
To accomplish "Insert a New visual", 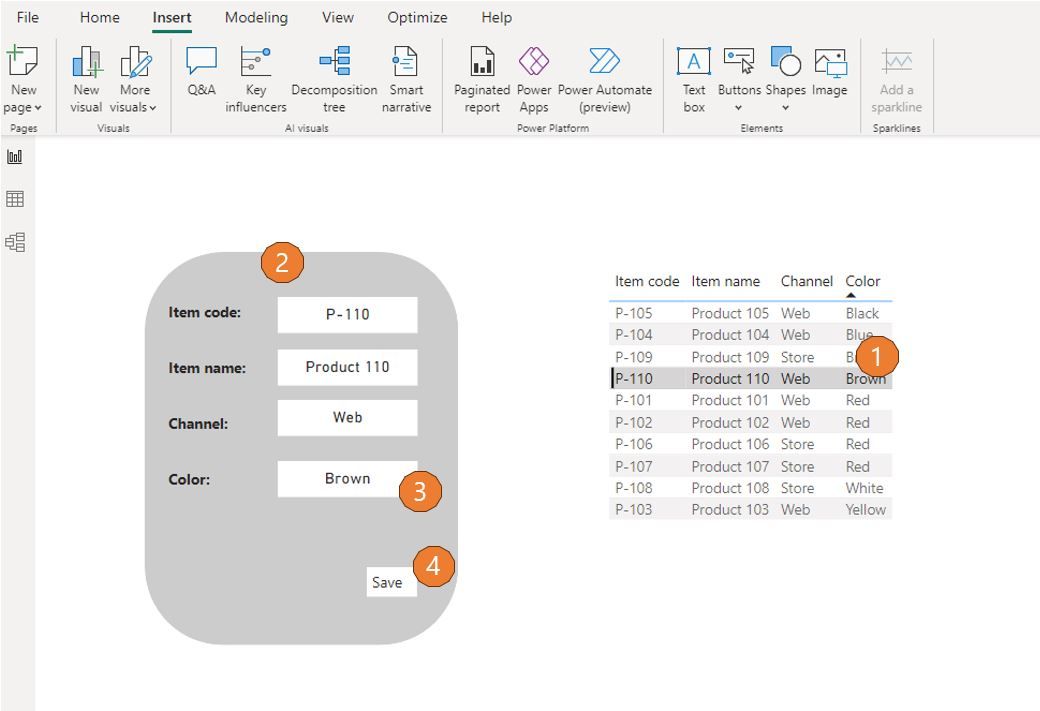I will pos(86,80).
